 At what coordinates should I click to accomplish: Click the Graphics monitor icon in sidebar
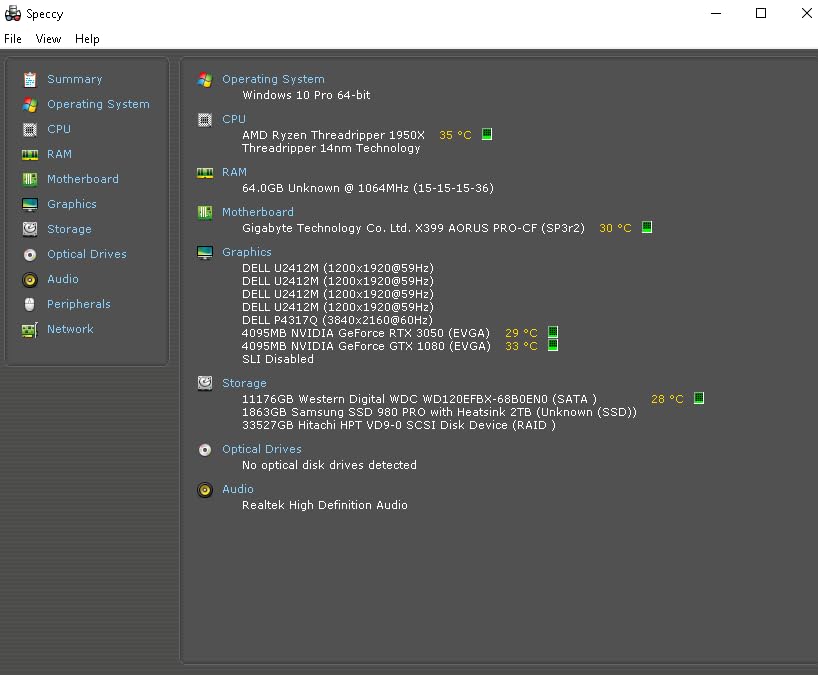click(30, 204)
